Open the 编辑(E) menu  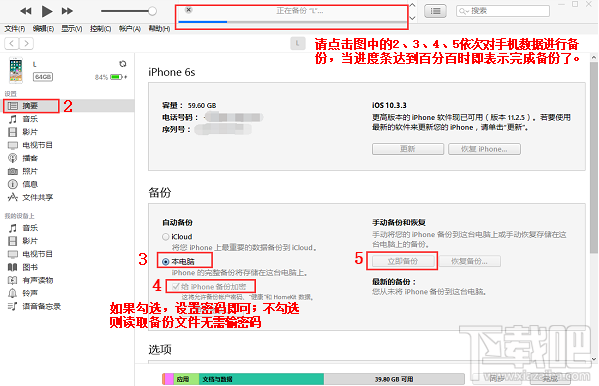click(x=43, y=29)
